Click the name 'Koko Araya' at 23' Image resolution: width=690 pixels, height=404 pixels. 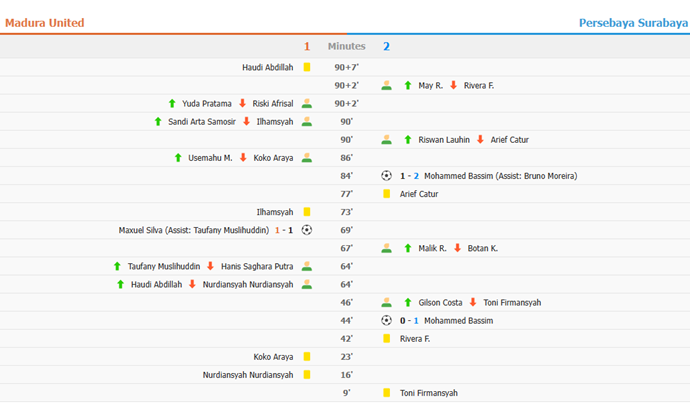(273, 357)
